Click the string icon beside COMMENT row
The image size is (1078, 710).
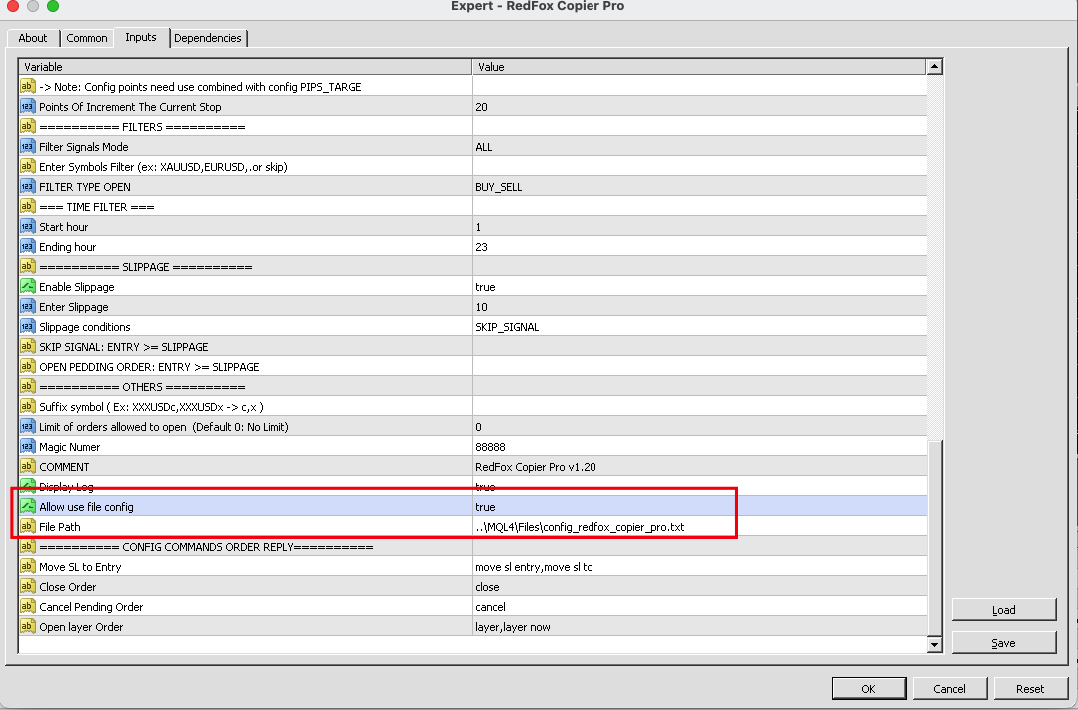tap(28, 467)
